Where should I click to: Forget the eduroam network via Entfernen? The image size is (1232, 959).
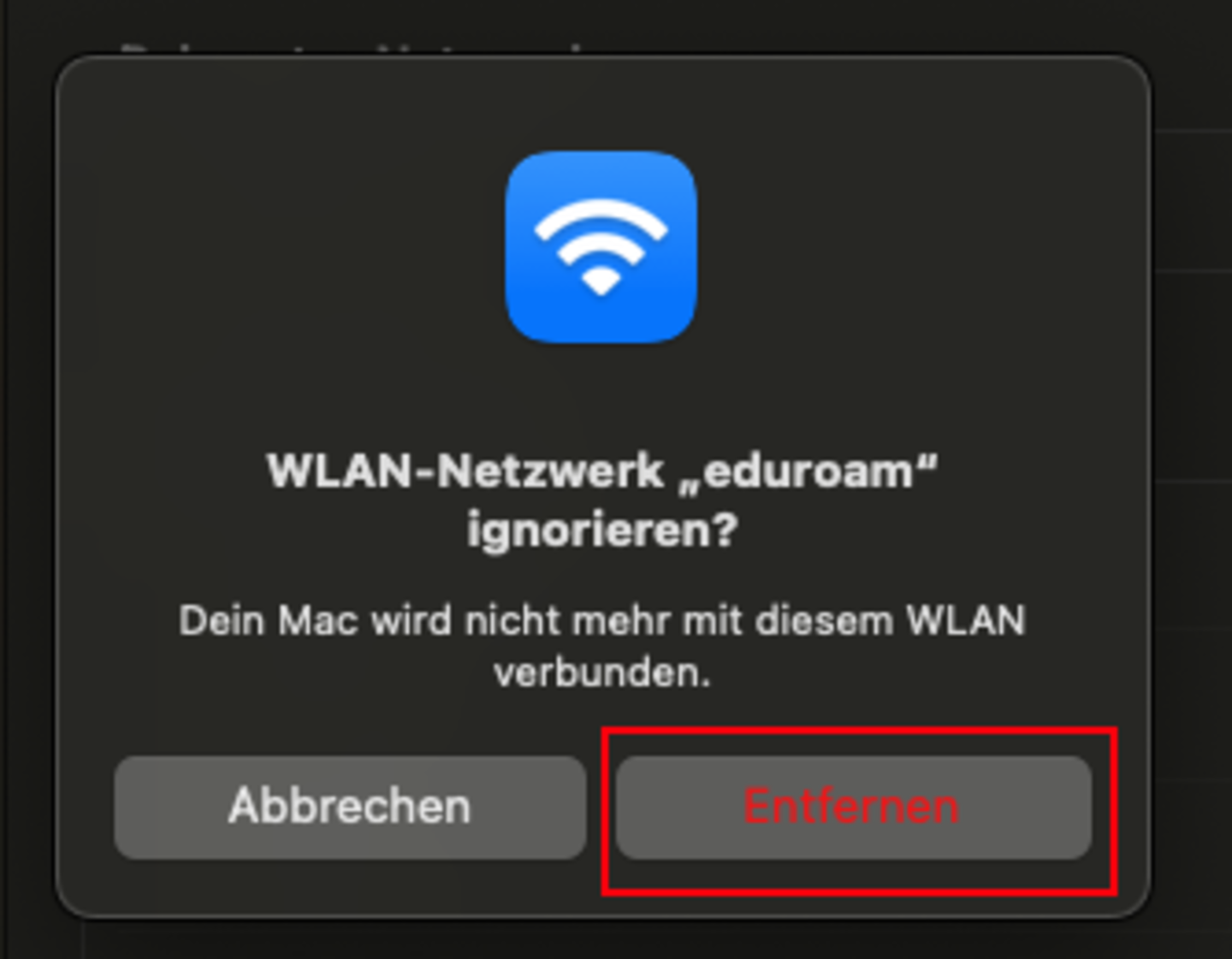click(x=853, y=807)
